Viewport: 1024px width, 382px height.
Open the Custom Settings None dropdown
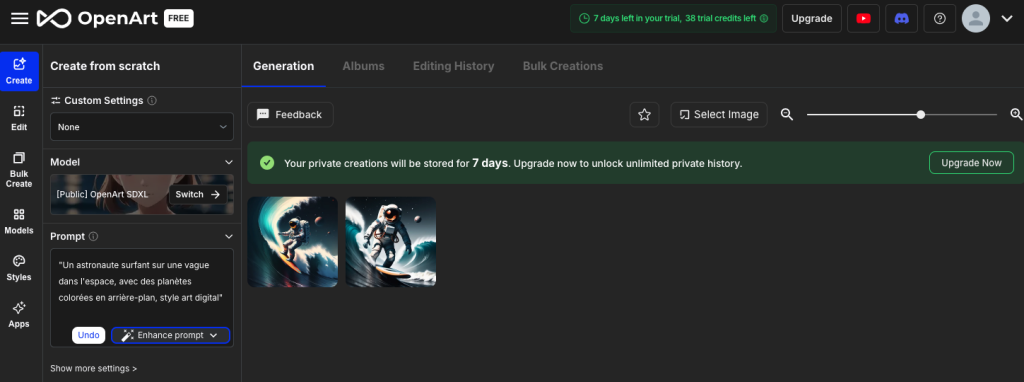coord(142,127)
